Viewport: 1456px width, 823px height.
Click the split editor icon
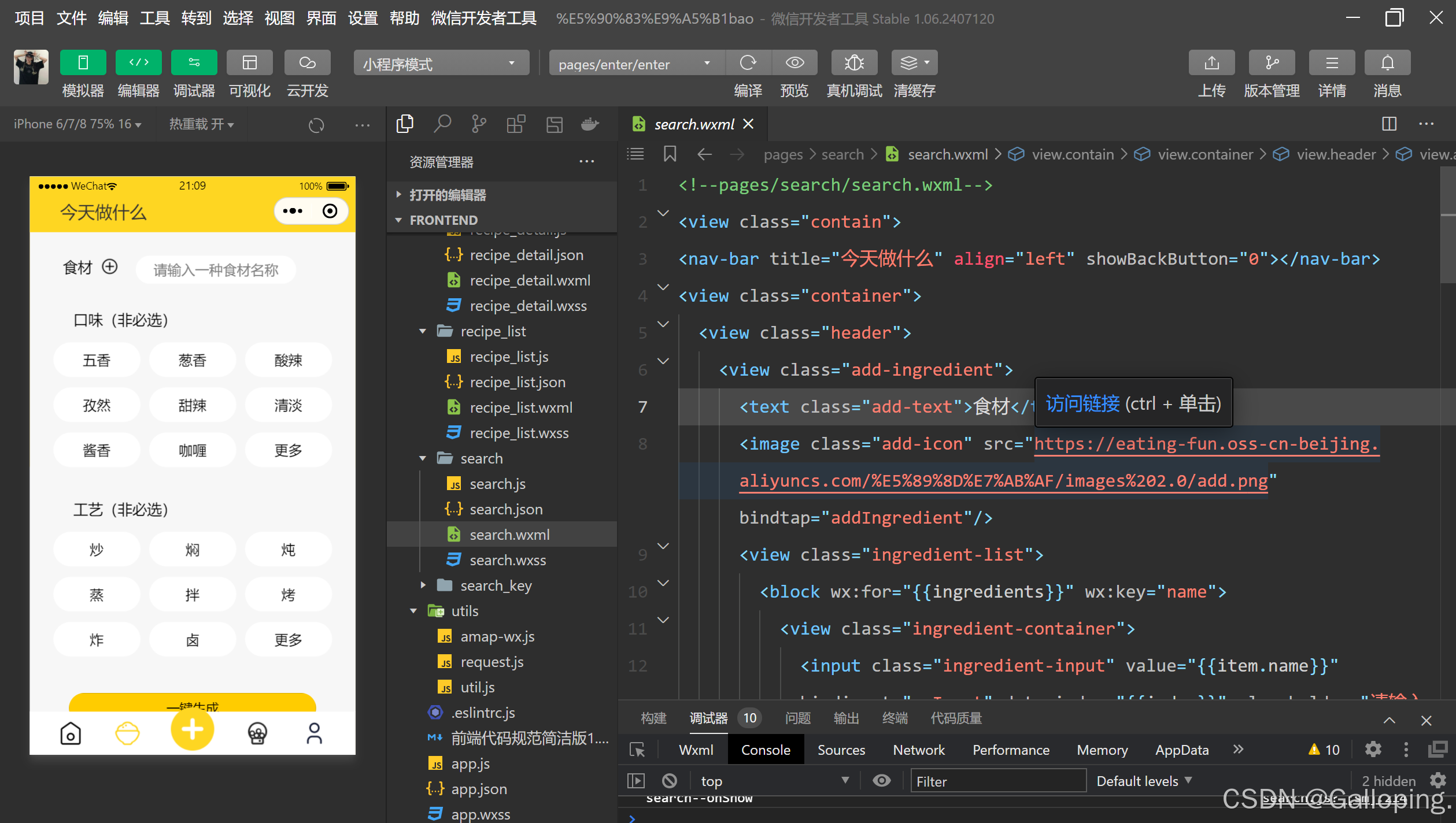[x=1389, y=124]
